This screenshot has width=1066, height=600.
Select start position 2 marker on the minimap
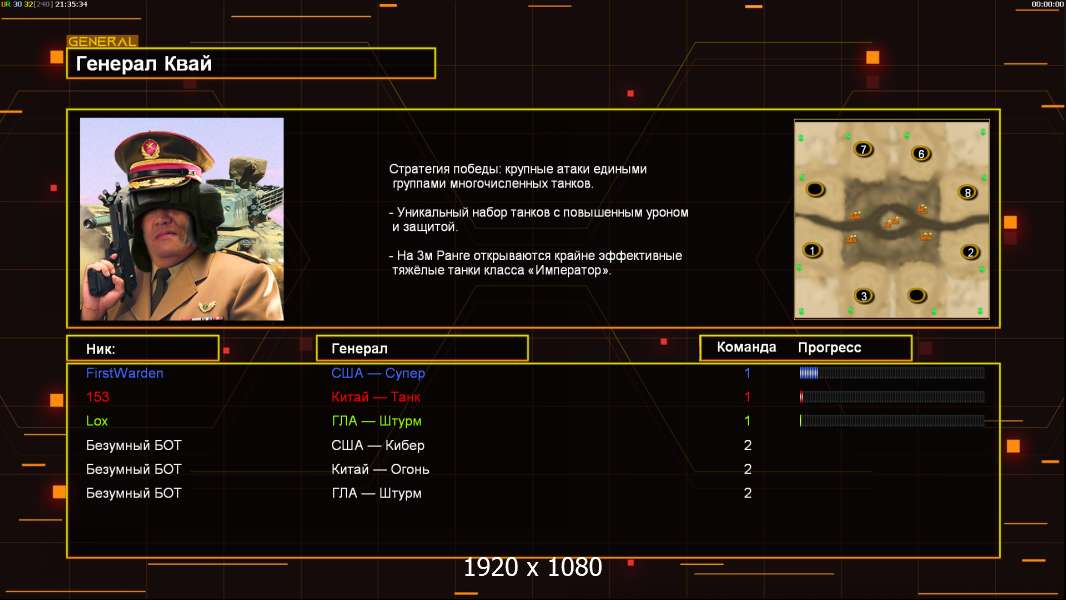pos(969,252)
